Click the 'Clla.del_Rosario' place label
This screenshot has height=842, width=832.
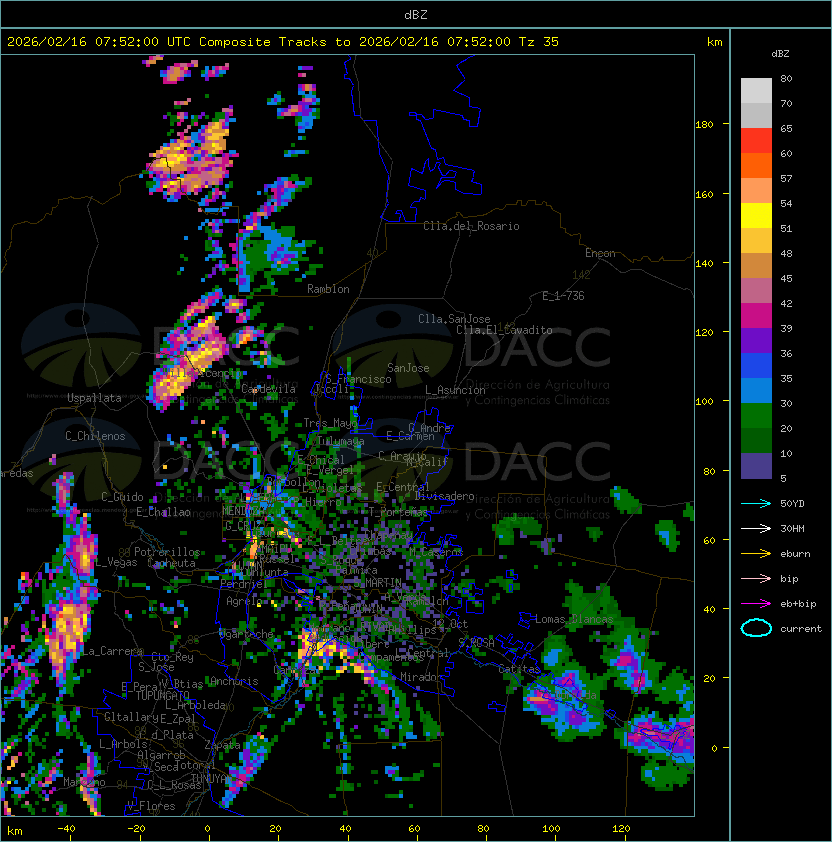(471, 226)
